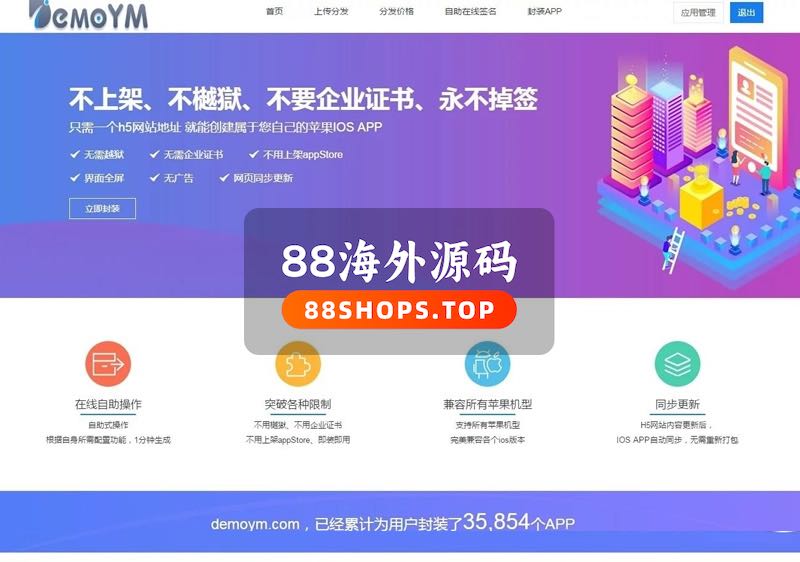Click the 突破各种限制 heading
The height and width of the screenshot is (562, 800).
click(298, 404)
